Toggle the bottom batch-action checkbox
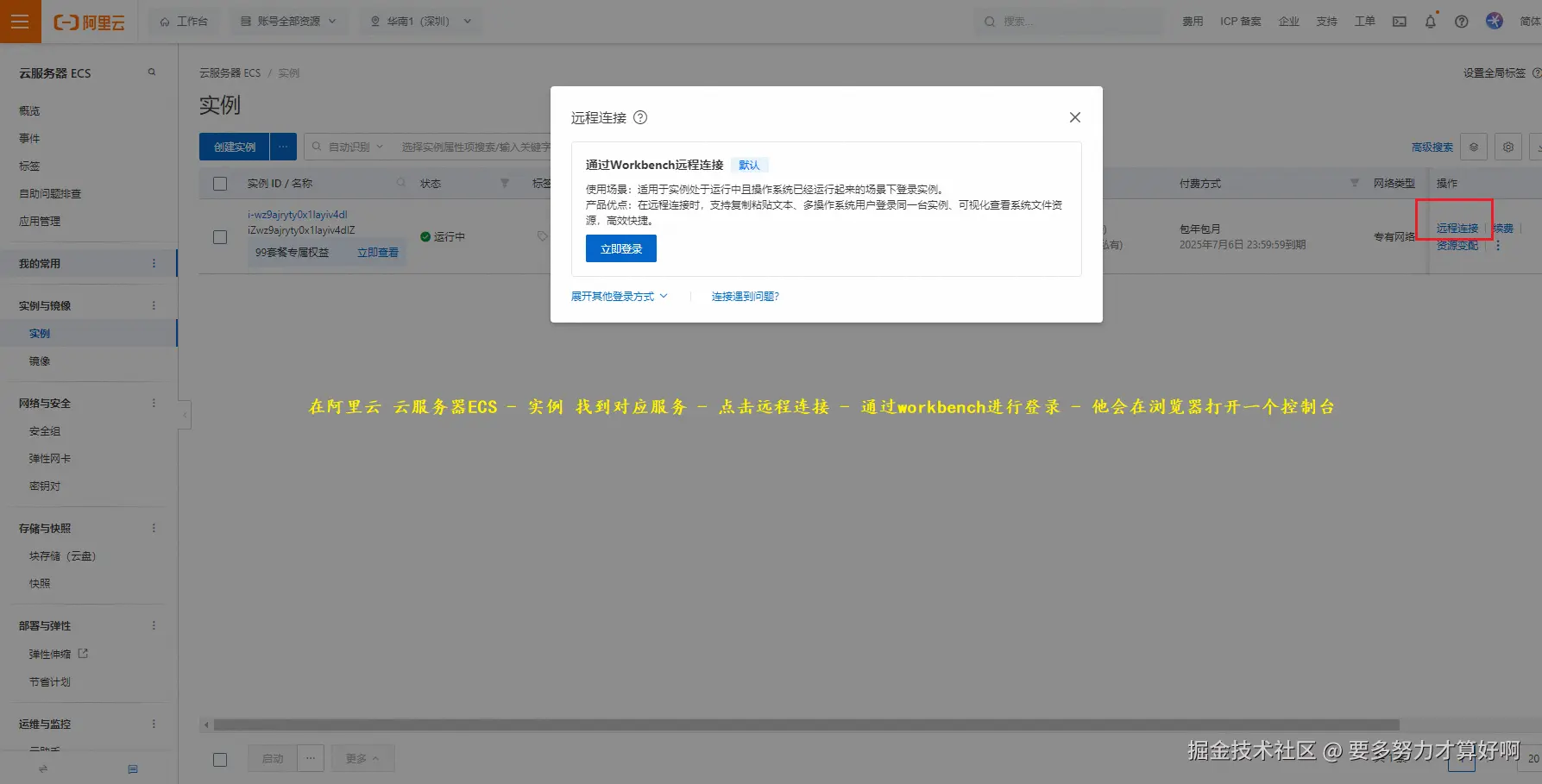Viewport: 1542px width, 784px height. 220,759
